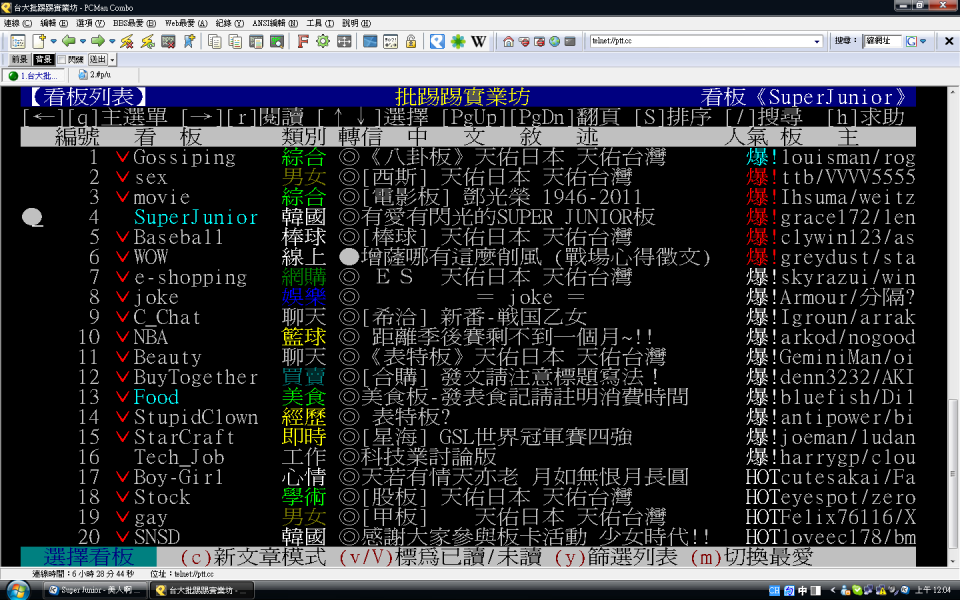Click the gray window icon after globe
The image size is (960, 600).
(x=570, y=42)
